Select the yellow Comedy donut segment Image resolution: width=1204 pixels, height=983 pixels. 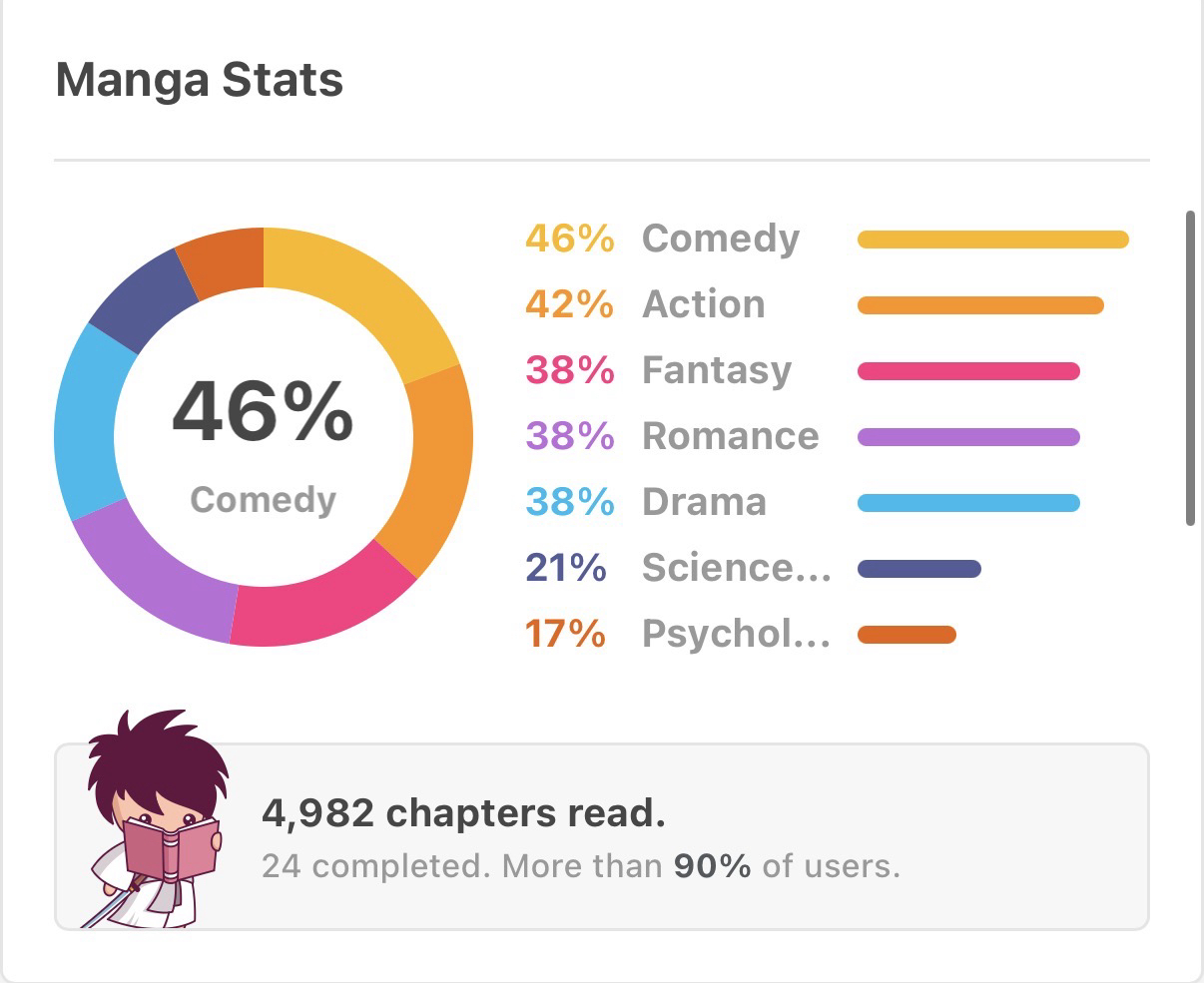tap(365, 290)
